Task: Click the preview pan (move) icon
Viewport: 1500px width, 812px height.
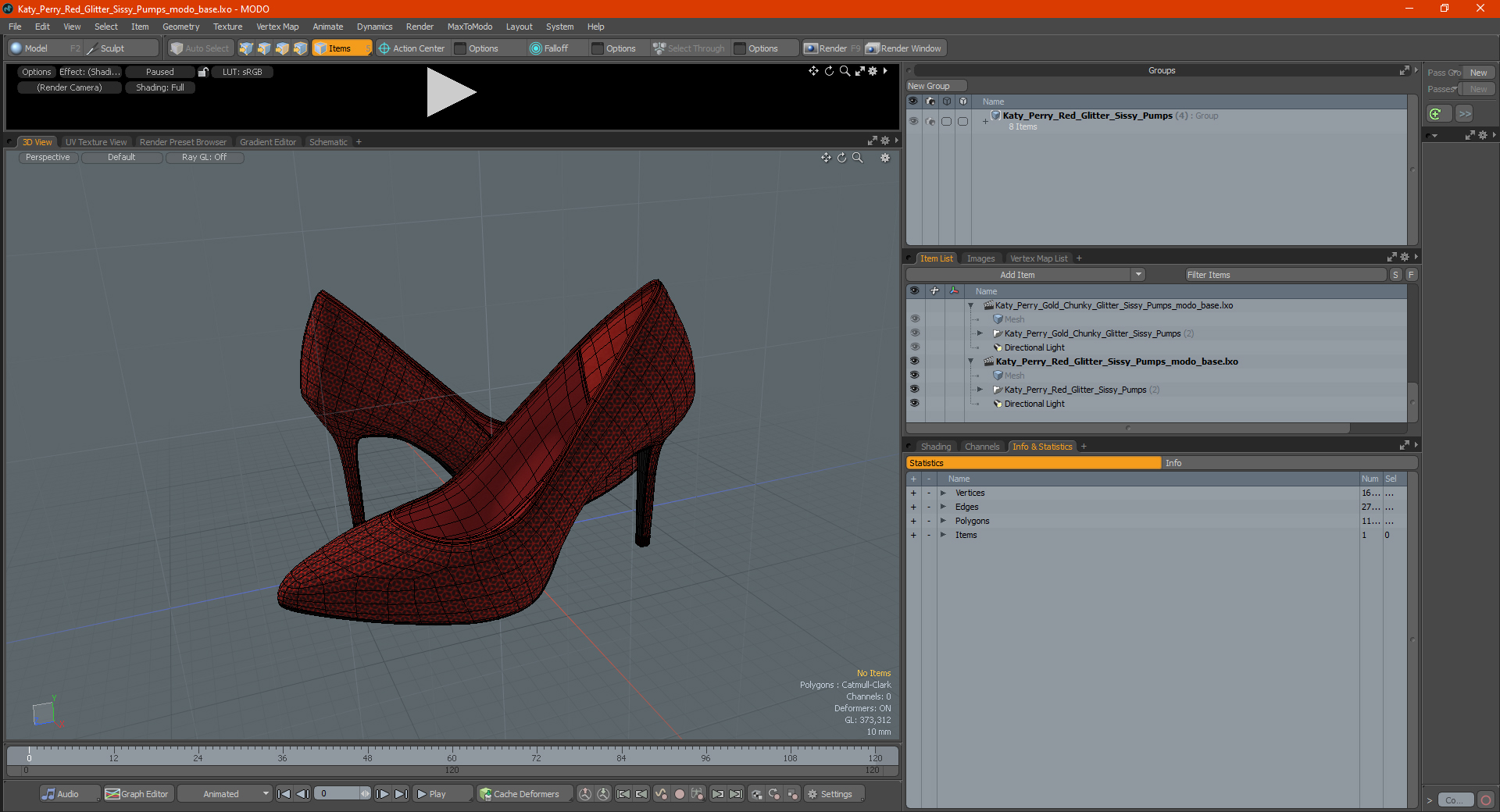Action: (813, 71)
